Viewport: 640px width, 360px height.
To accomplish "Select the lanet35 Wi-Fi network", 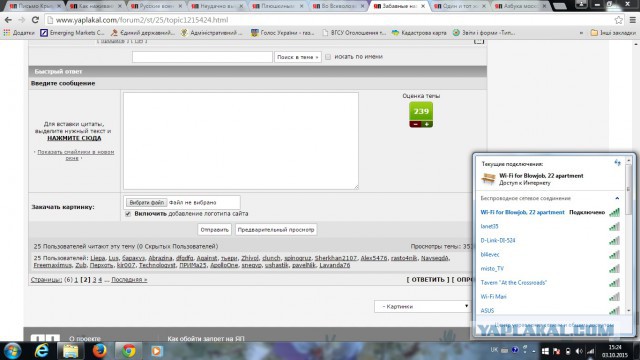I will [x=550, y=227].
